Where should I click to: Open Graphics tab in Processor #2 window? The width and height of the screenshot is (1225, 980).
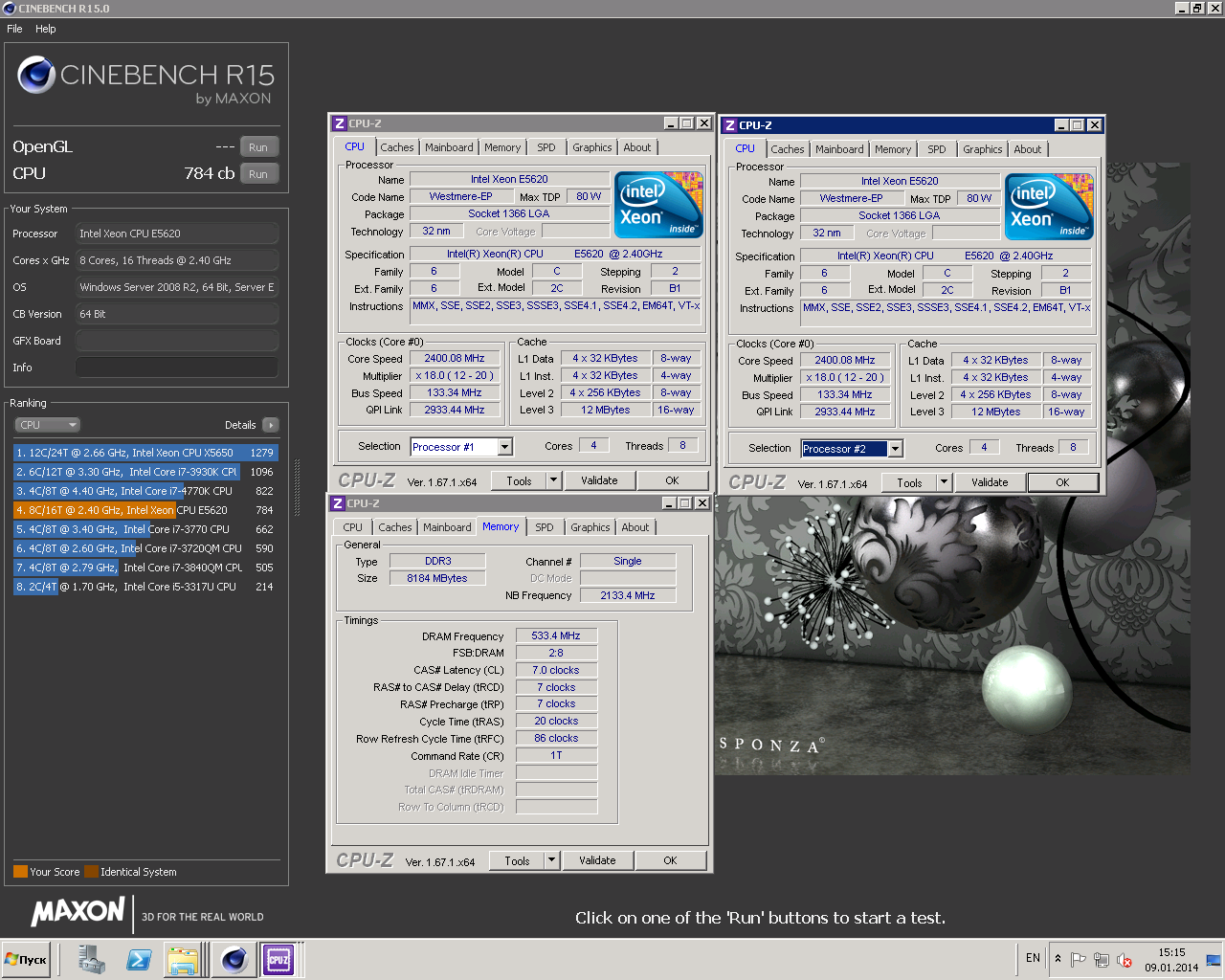pyautogui.click(x=982, y=149)
